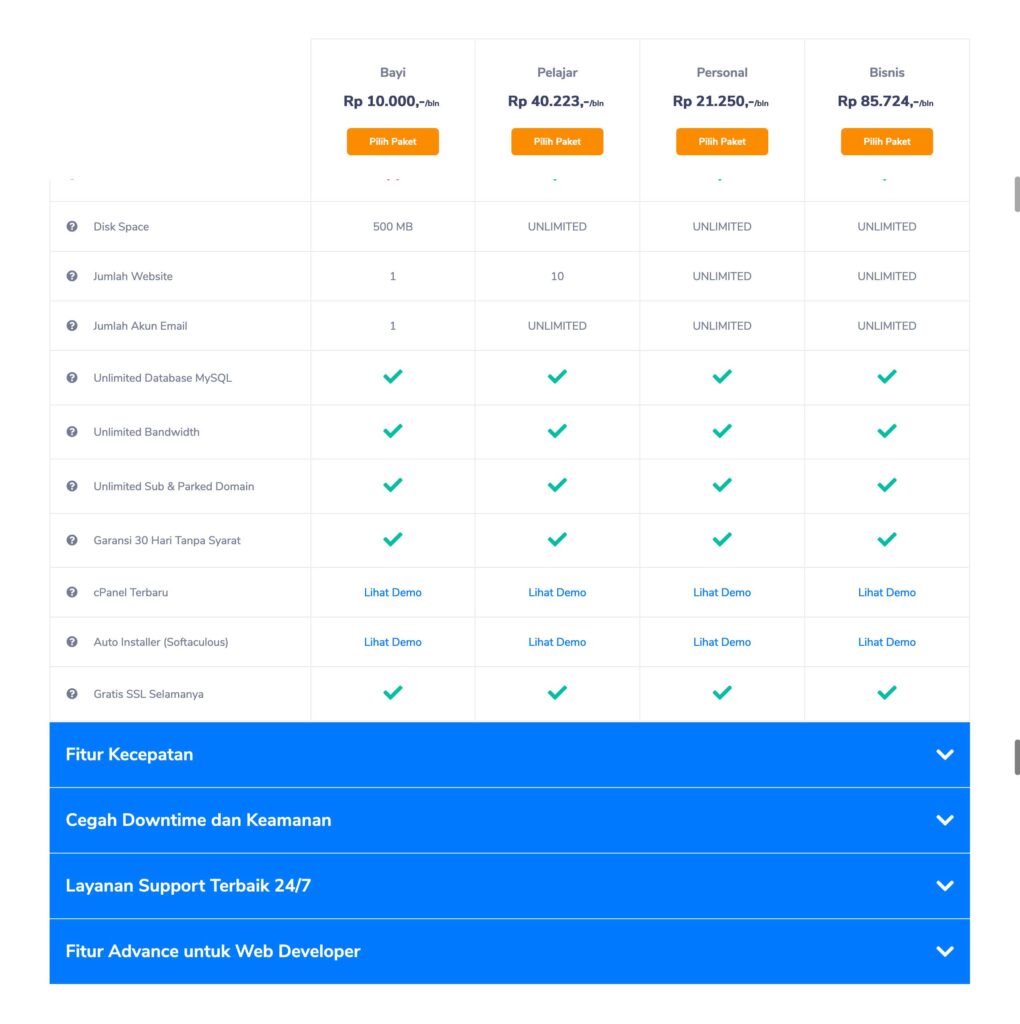Image resolution: width=1020 pixels, height=1024 pixels.
Task: View Bayi Auto Installer Lihat Demo
Action: [x=392, y=642]
